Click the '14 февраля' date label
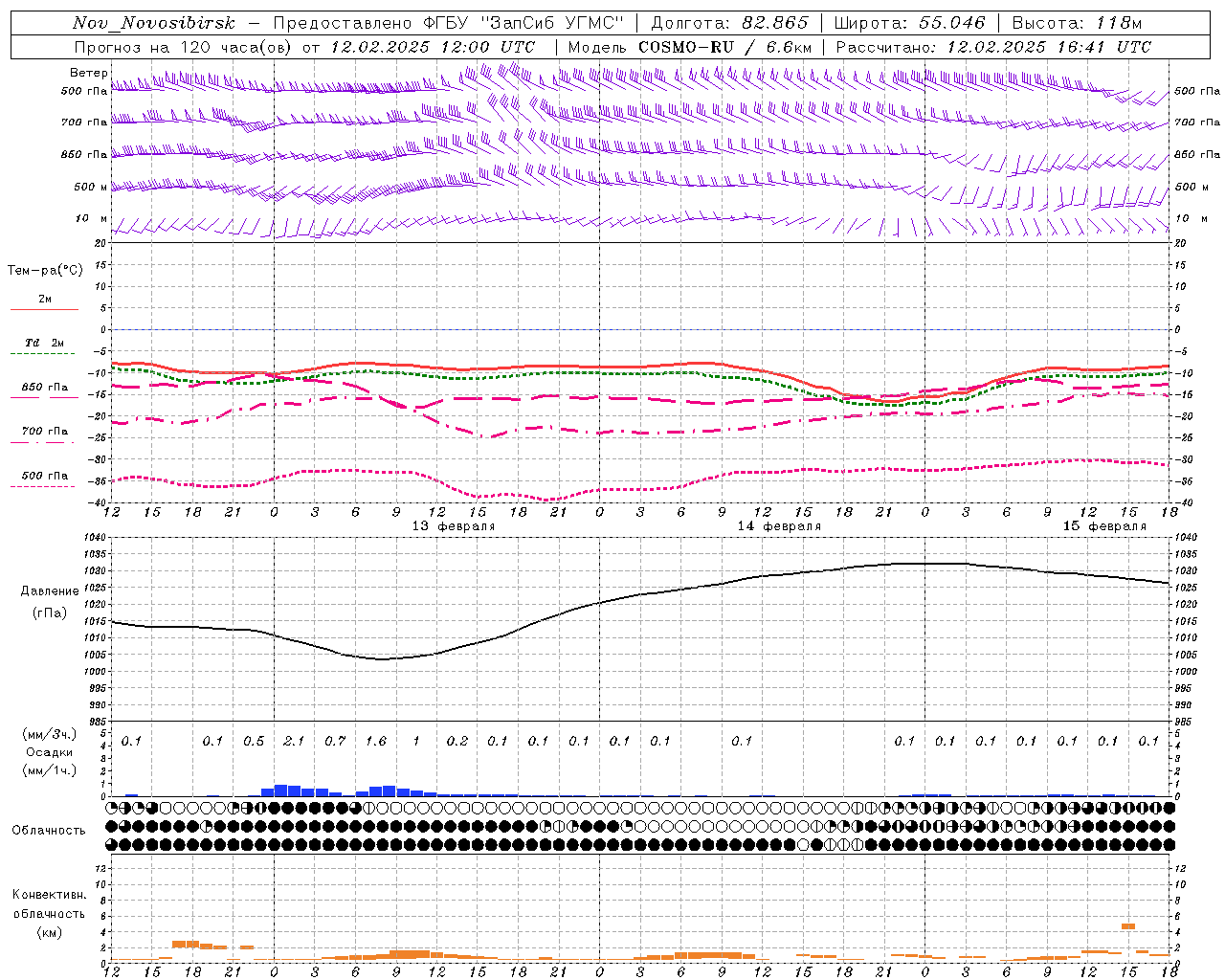This screenshot has width=1225, height=980. pos(779,526)
